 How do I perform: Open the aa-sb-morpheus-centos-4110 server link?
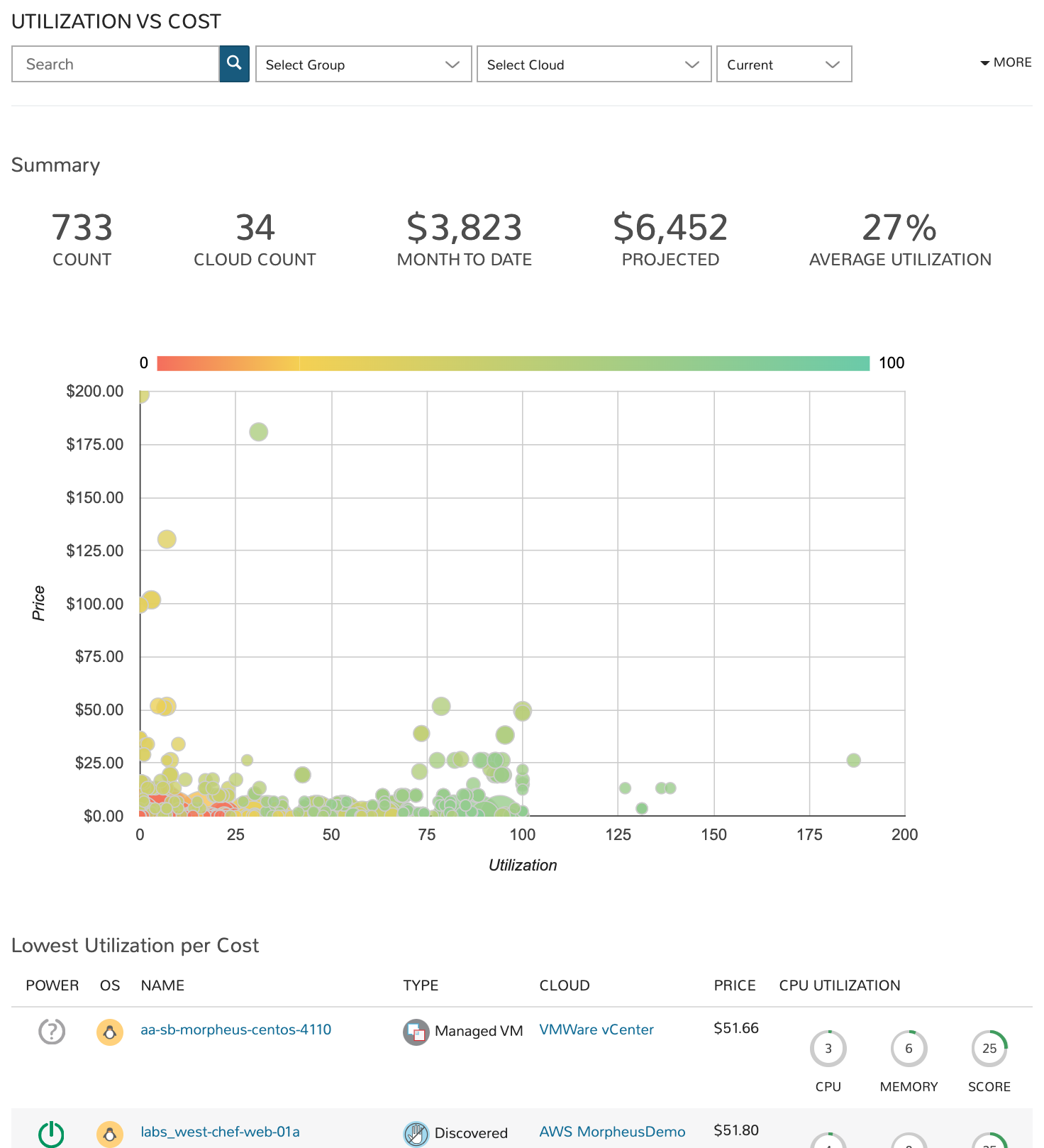pos(235,1030)
